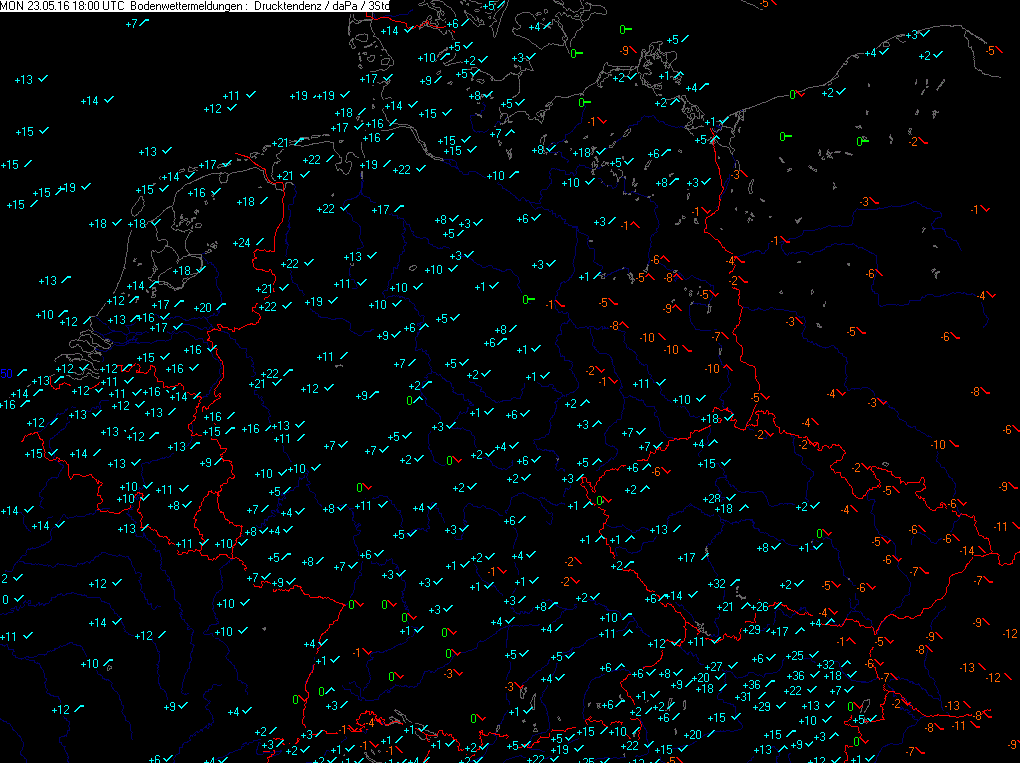Click the blue 50 latitude label
This screenshot has height=763, width=1020.
pyautogui.click(x=5, y=373)
